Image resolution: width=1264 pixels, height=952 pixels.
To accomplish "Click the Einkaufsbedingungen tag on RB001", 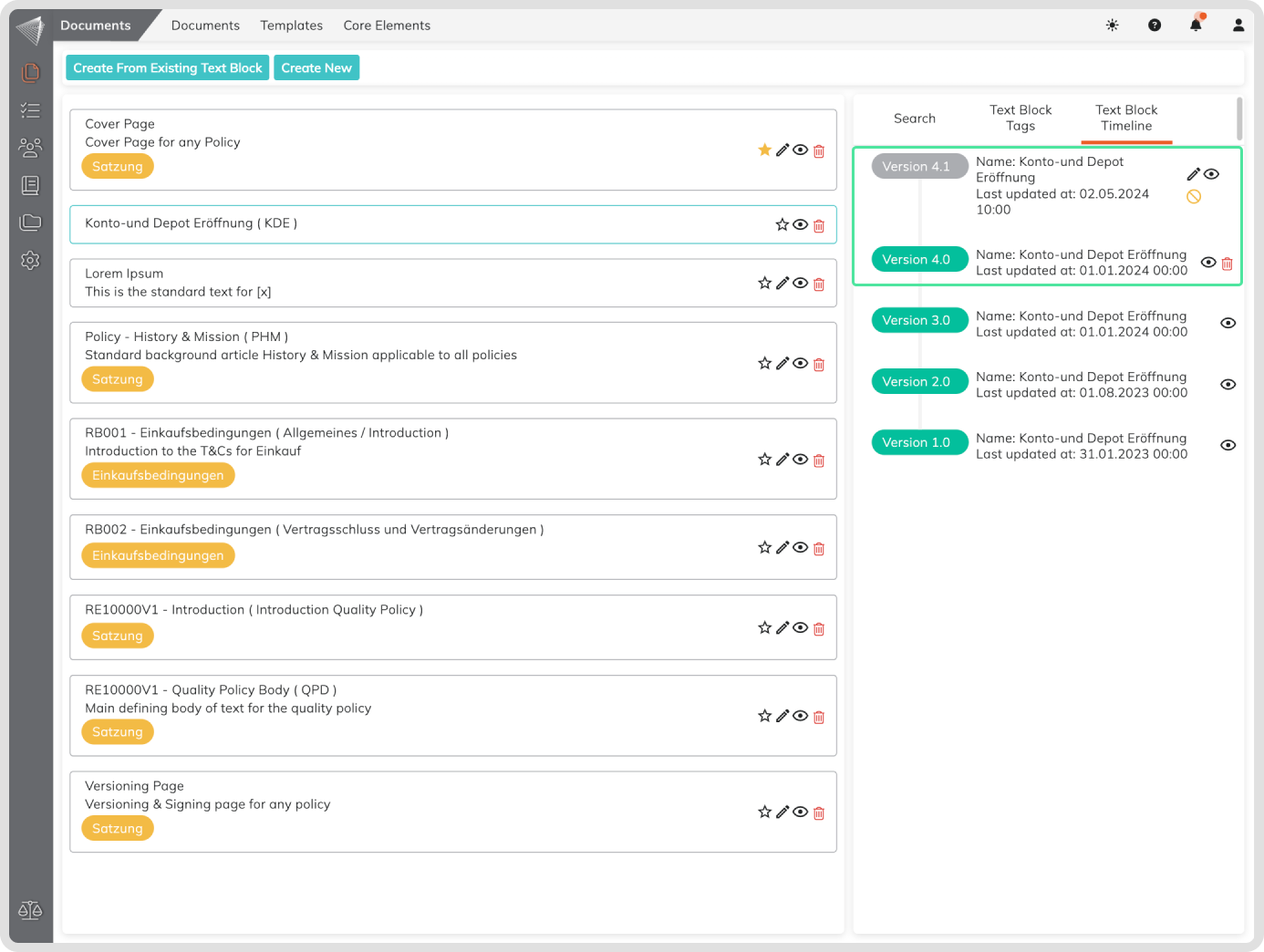I will [158, 476].
